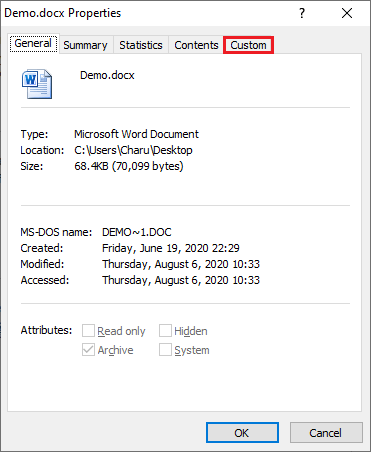
Task: Open the General tab
Action: [x=33, y=44]
